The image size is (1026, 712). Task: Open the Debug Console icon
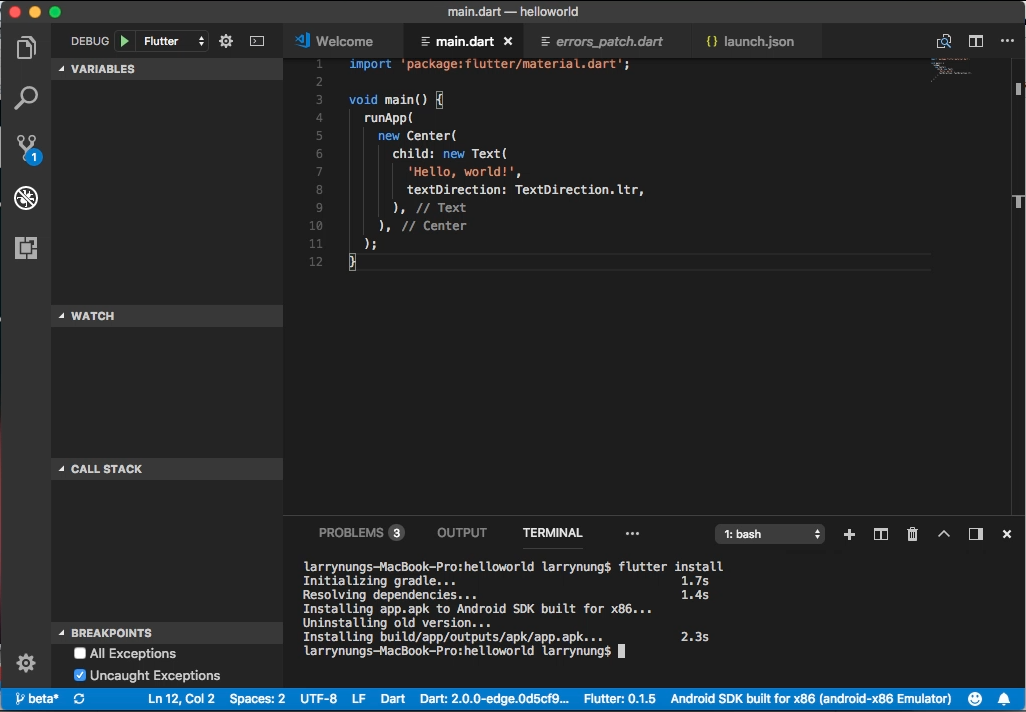coord(257,41)
